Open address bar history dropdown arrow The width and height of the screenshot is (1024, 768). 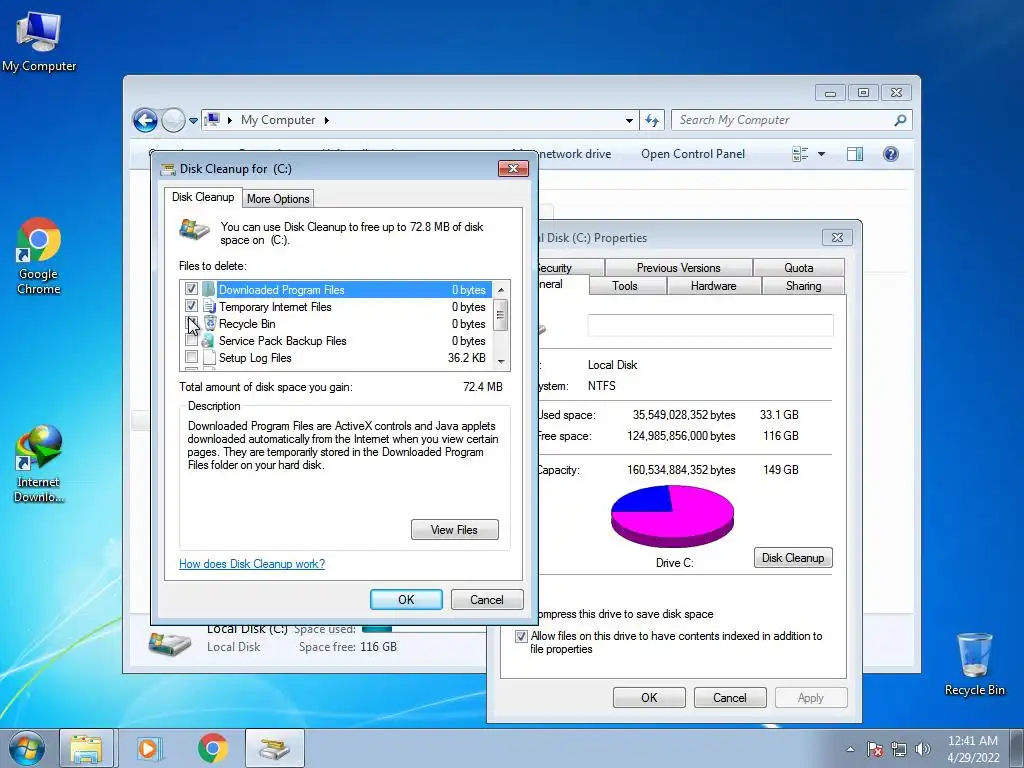point(629,121)
